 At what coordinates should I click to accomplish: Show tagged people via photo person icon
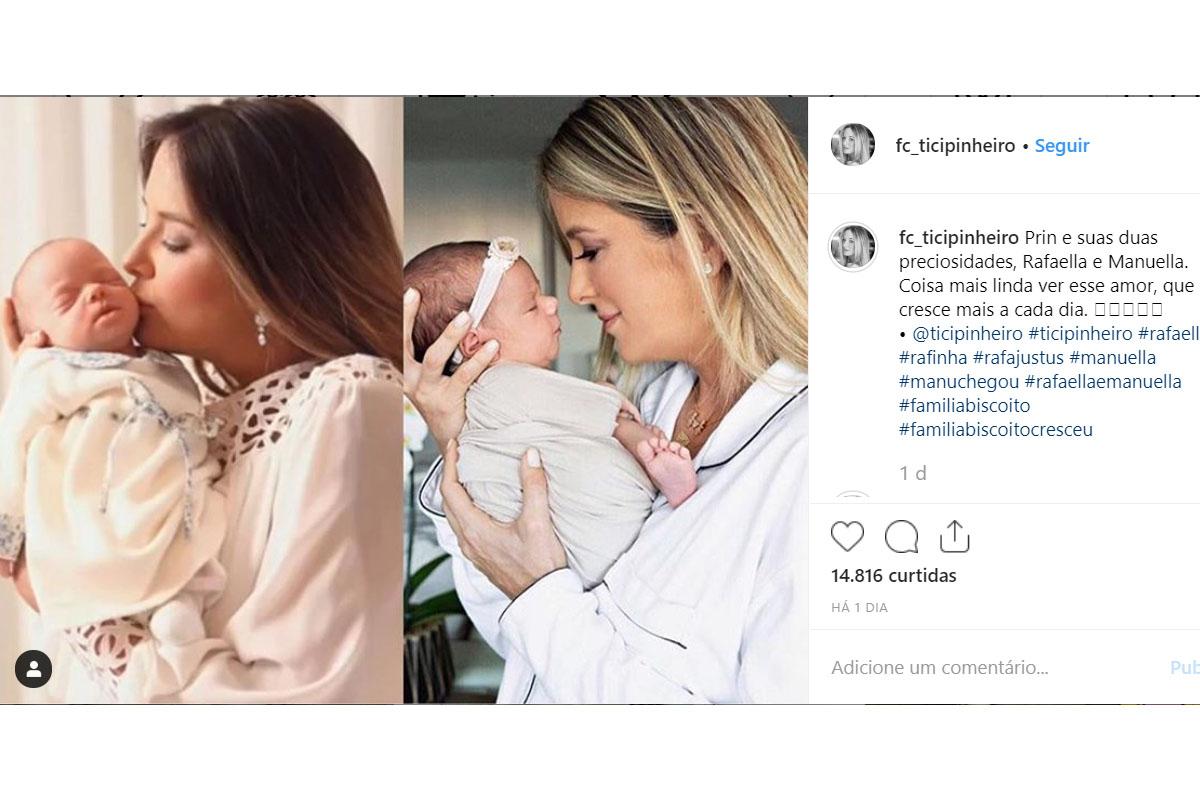coord(34,669)
